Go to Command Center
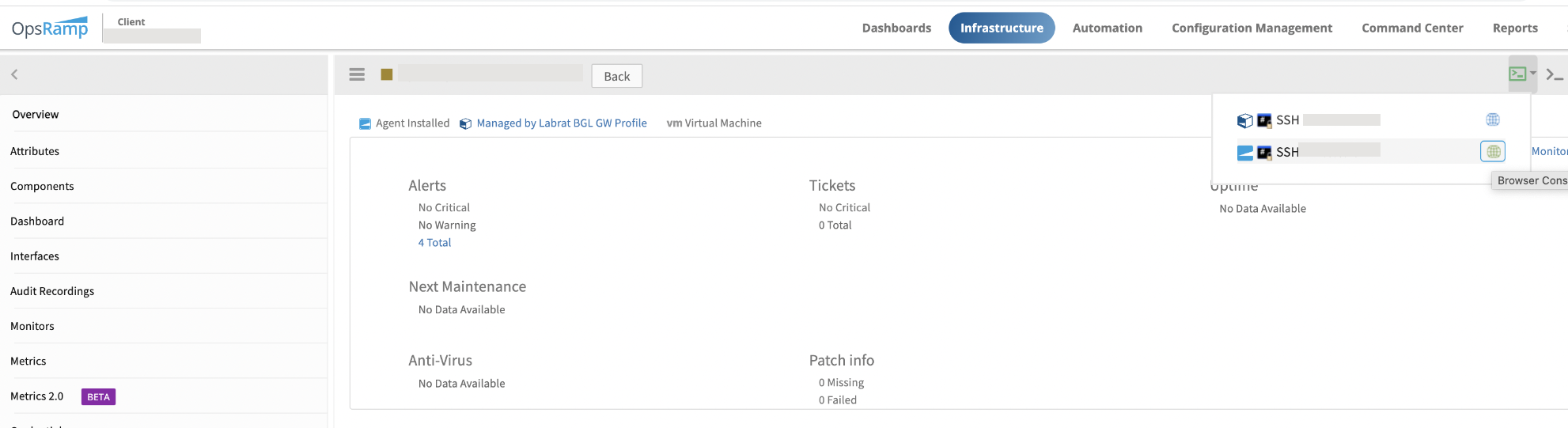The height and width of the screenshot is (428, 1568). pos(1412,28)
